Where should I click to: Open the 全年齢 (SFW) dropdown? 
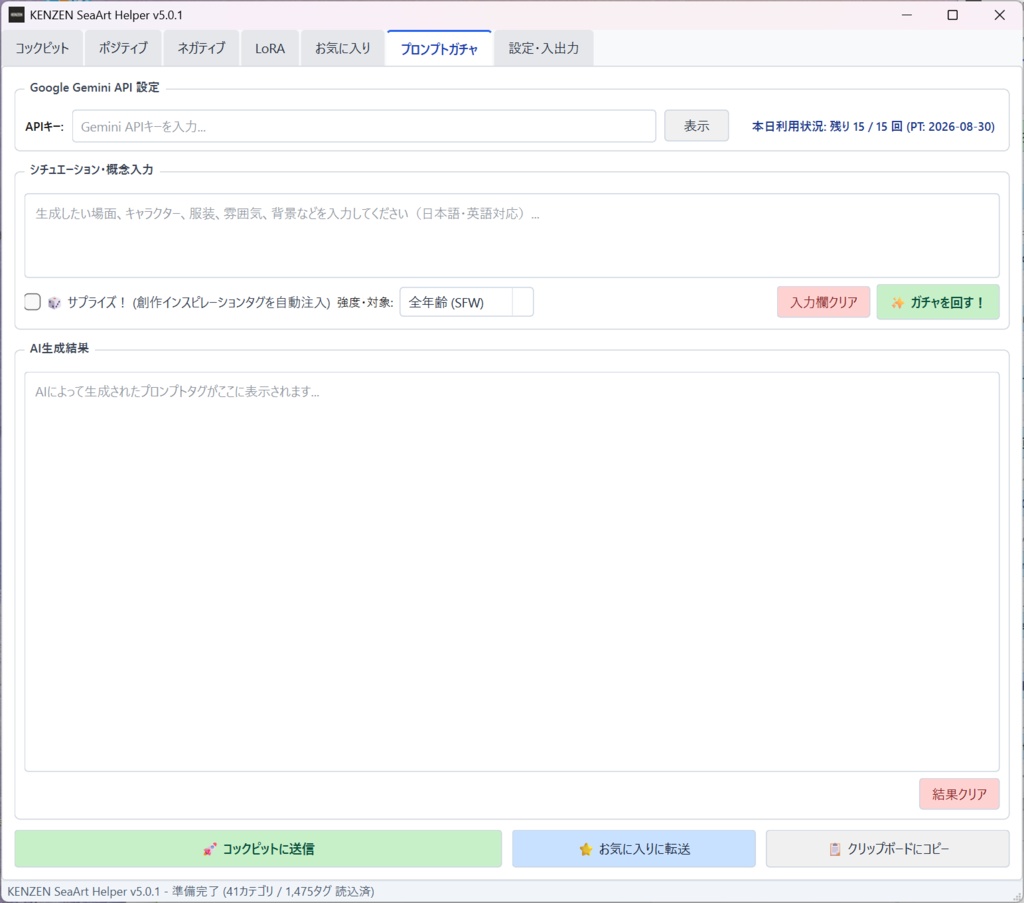point(466,302)
